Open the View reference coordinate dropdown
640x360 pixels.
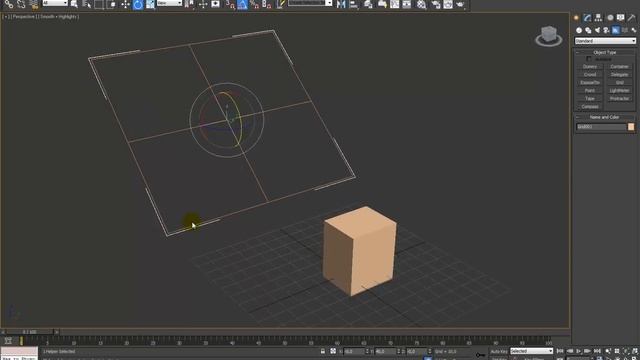169,3
